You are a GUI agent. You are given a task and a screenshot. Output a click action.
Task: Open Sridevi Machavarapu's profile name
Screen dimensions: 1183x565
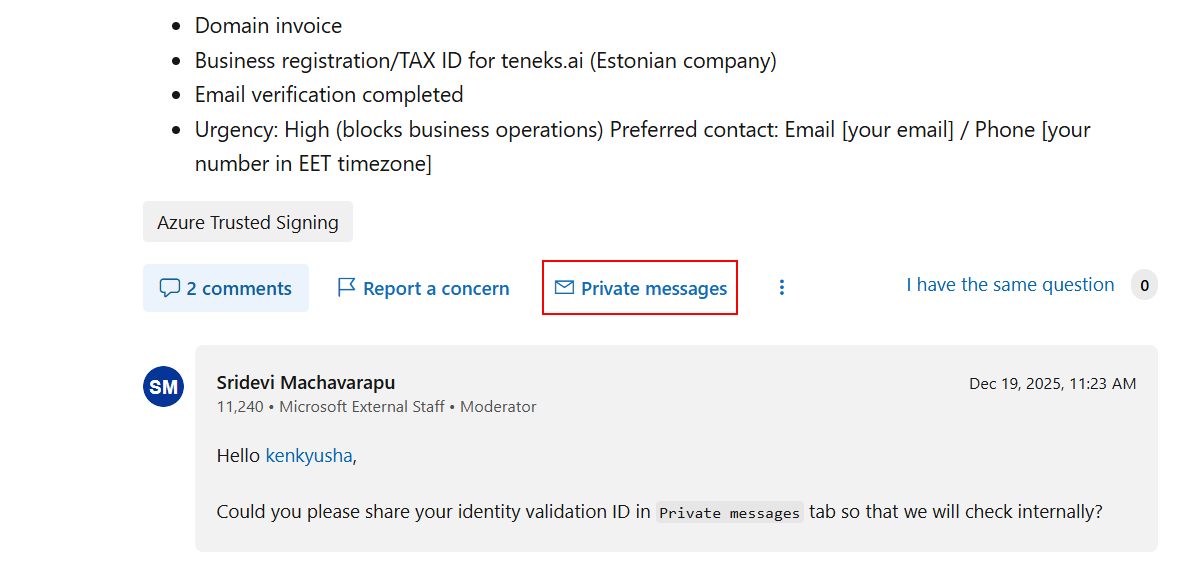(x=306, y=382)
